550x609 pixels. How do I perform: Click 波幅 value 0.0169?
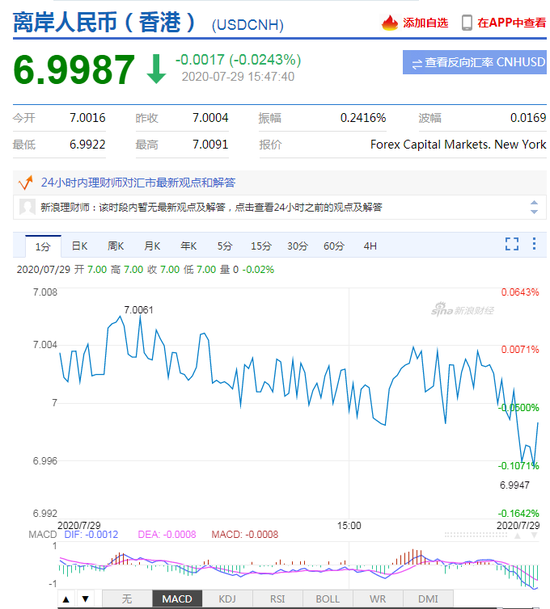pos(528,118)
